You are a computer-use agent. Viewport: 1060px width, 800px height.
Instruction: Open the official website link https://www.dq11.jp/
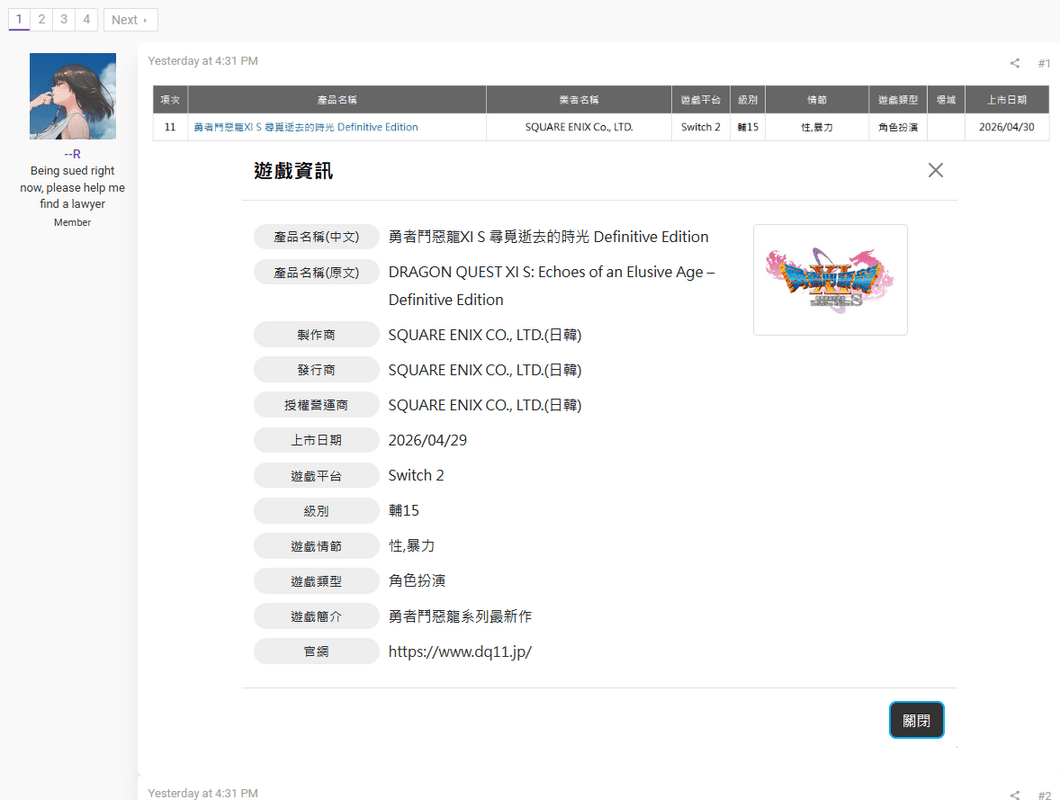(459, 650)
